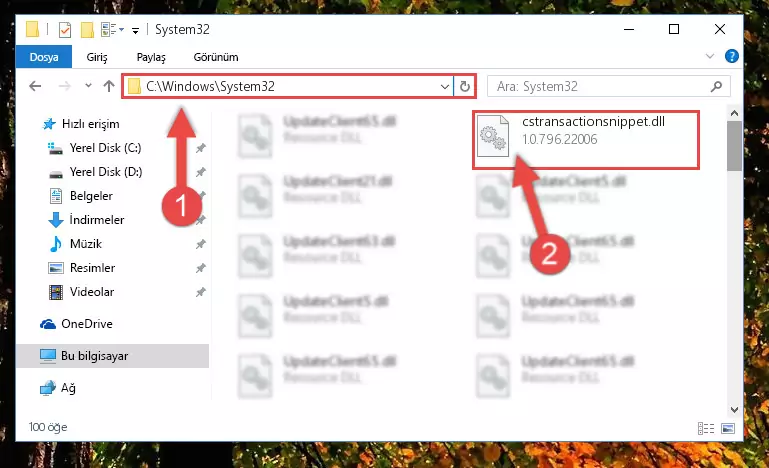The image size is (769, 468).
Task: Open recent locations dropdown arrow
Action: 88,86
